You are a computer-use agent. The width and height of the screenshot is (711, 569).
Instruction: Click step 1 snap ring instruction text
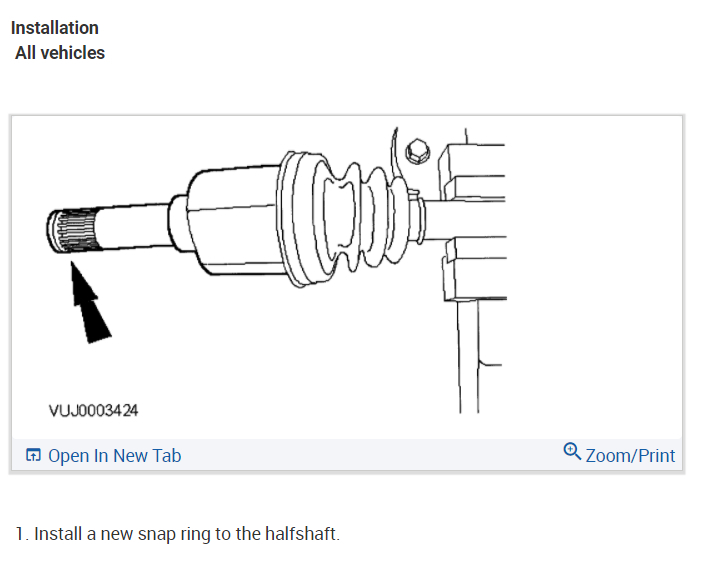(x=178, y=534)
